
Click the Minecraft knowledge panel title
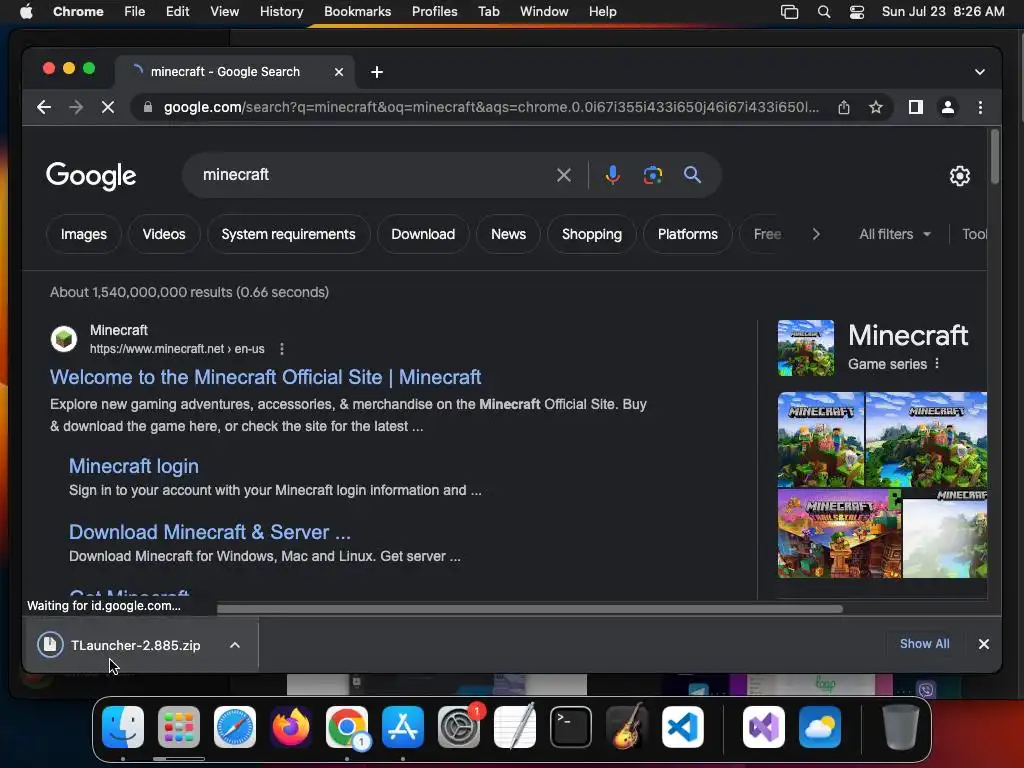pyautogui.click(x=908, y=336)
